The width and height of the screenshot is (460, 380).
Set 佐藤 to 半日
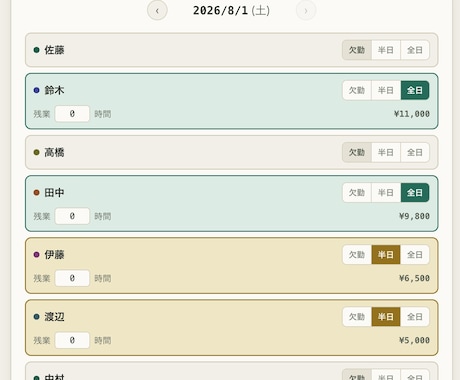386,50
